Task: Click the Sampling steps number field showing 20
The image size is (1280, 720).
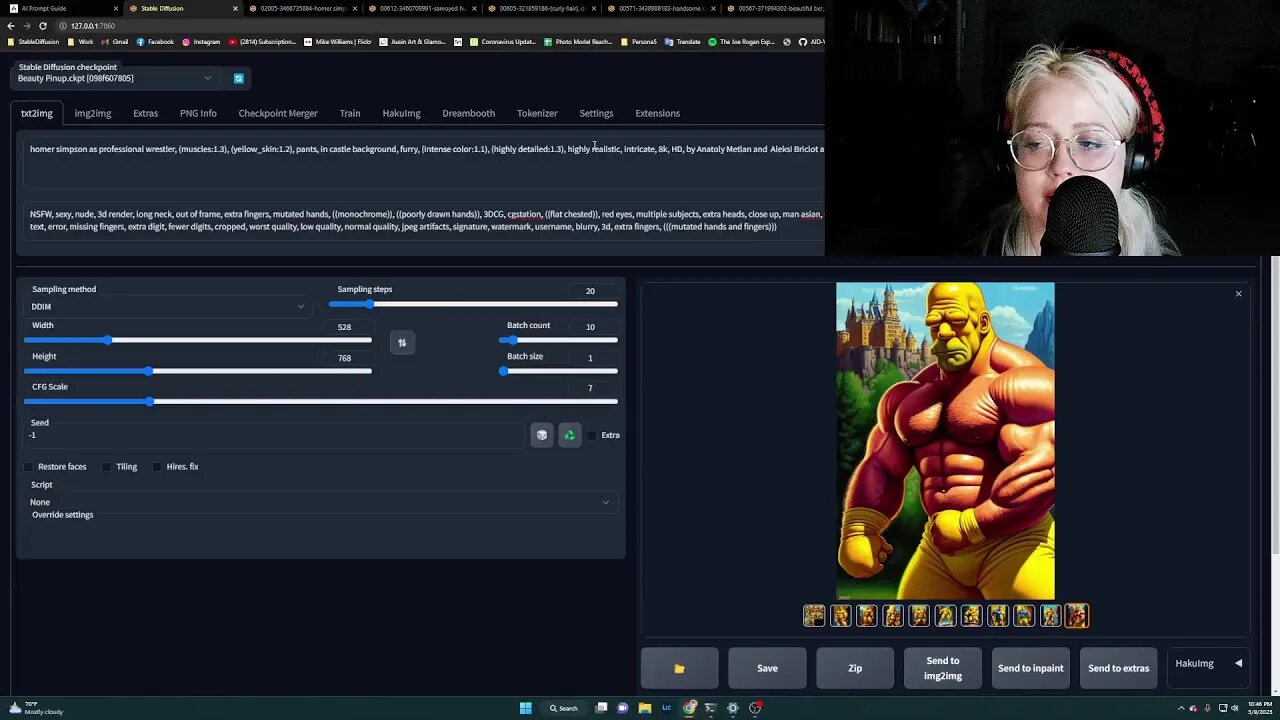Action: tap(590, 291)
